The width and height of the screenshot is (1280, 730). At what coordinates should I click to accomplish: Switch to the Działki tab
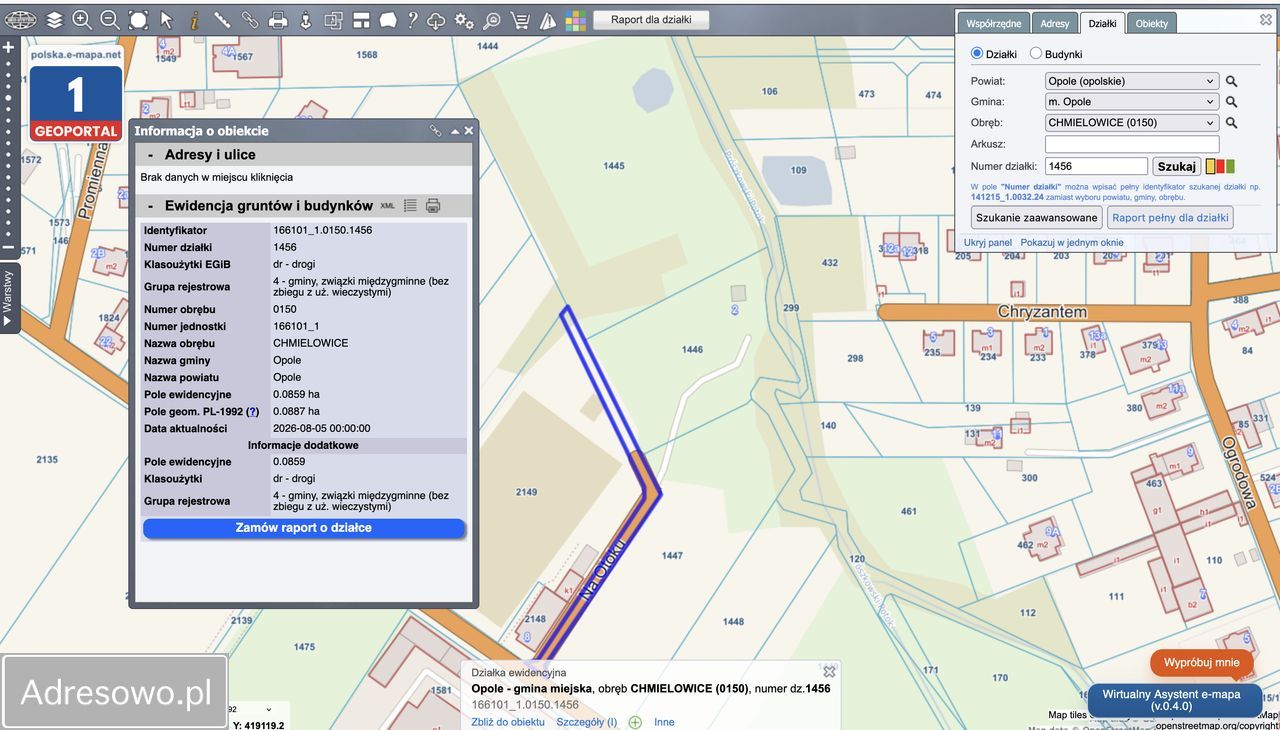tap(1102, 24)
